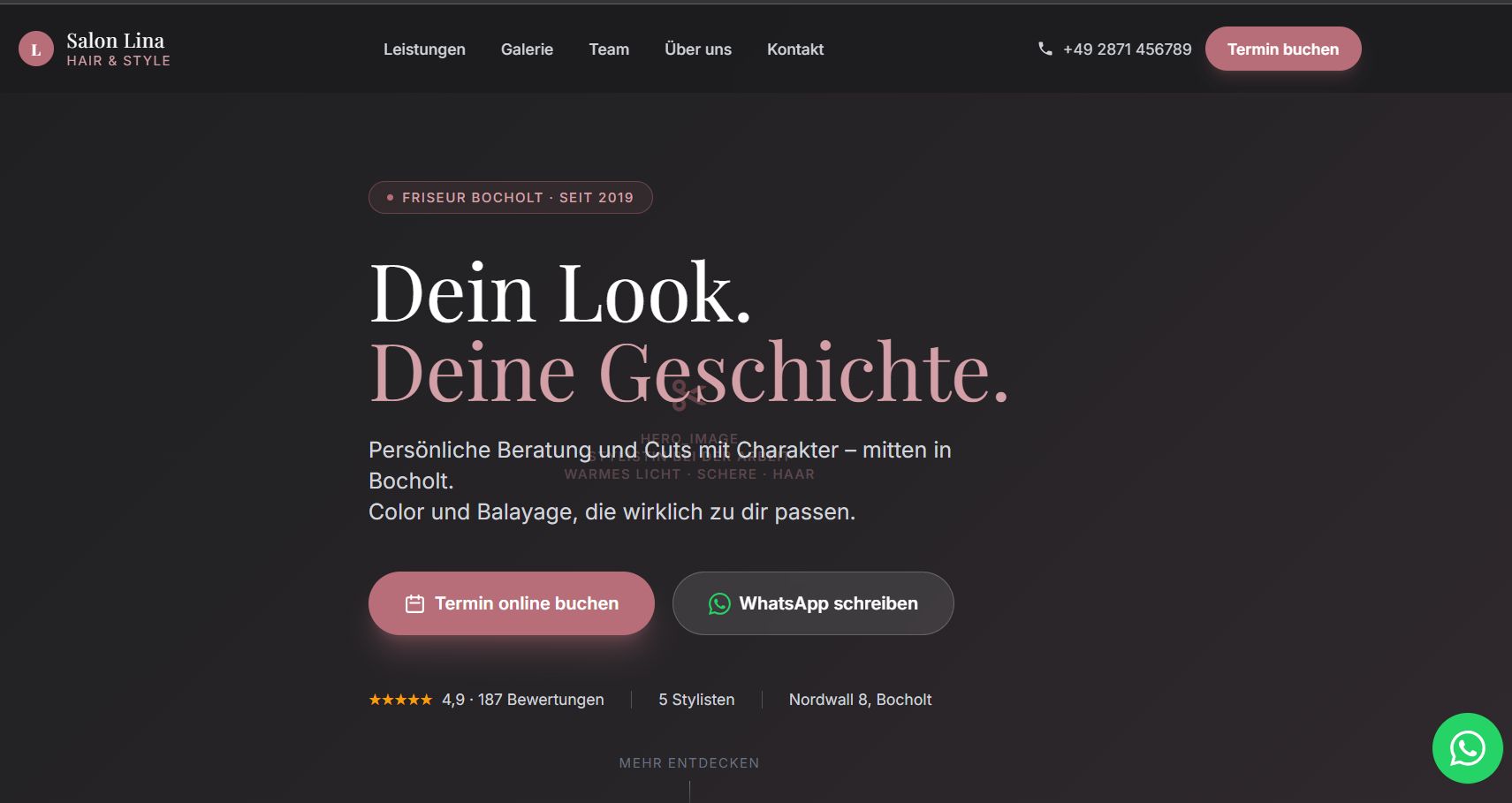Screen dimensions: 1512x803
Task: Open the Leistungen menu item
Action: pyautogui.click(x=424, y=49)
